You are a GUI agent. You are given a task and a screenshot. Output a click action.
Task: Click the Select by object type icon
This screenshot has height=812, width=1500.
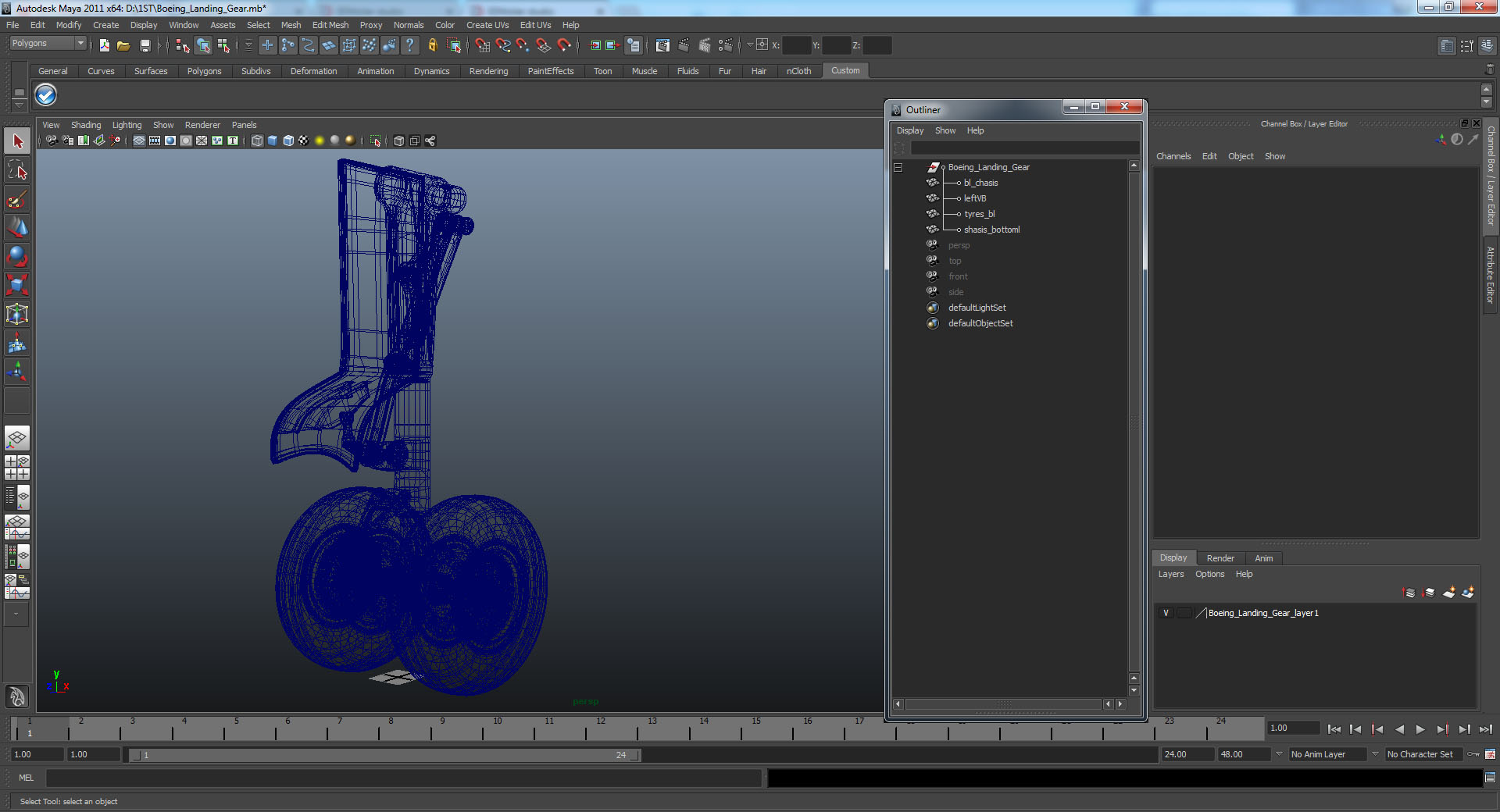point(203,45)
